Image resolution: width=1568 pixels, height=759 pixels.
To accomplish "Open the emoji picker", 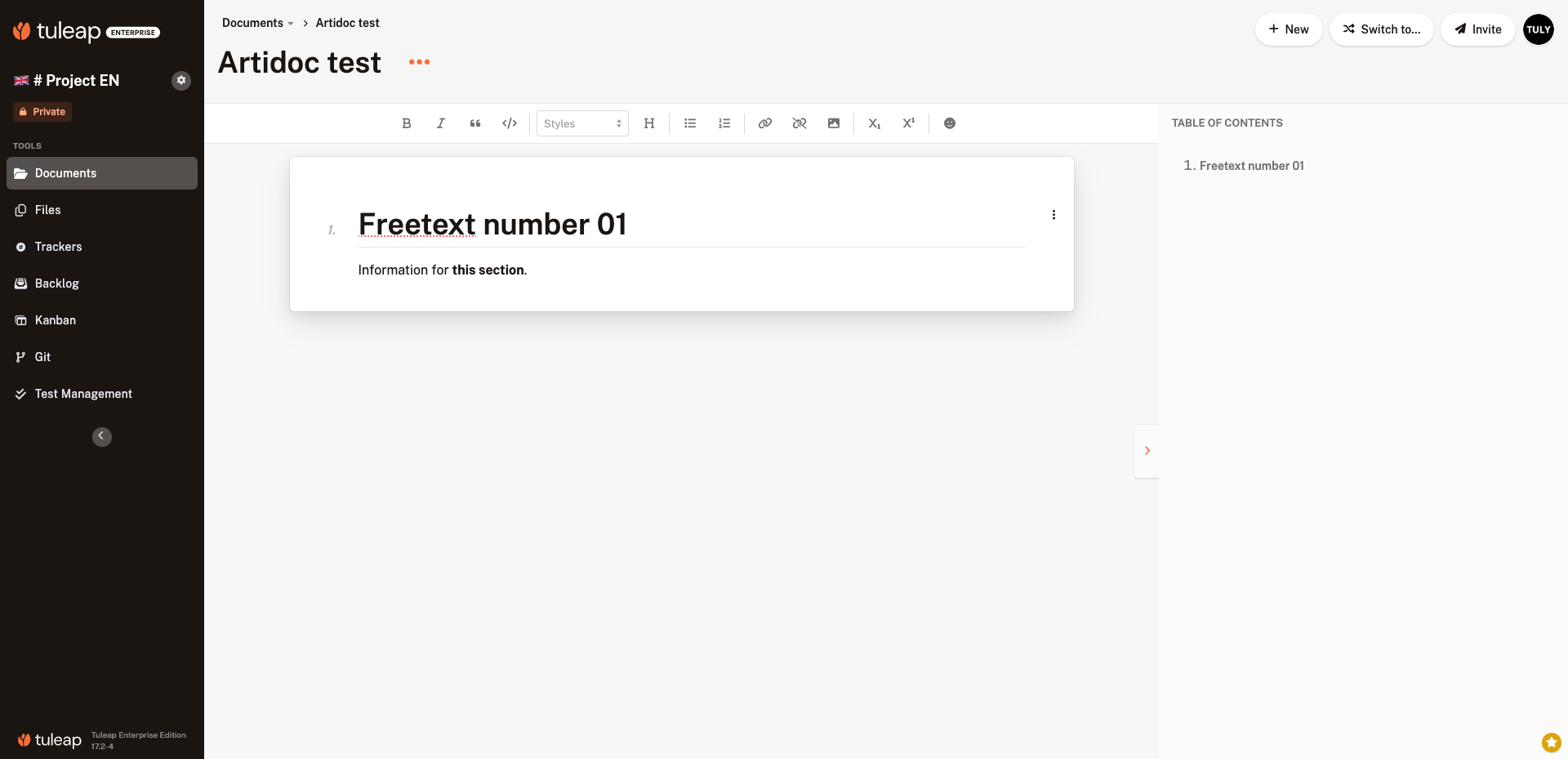I will (x=950, y=123).
